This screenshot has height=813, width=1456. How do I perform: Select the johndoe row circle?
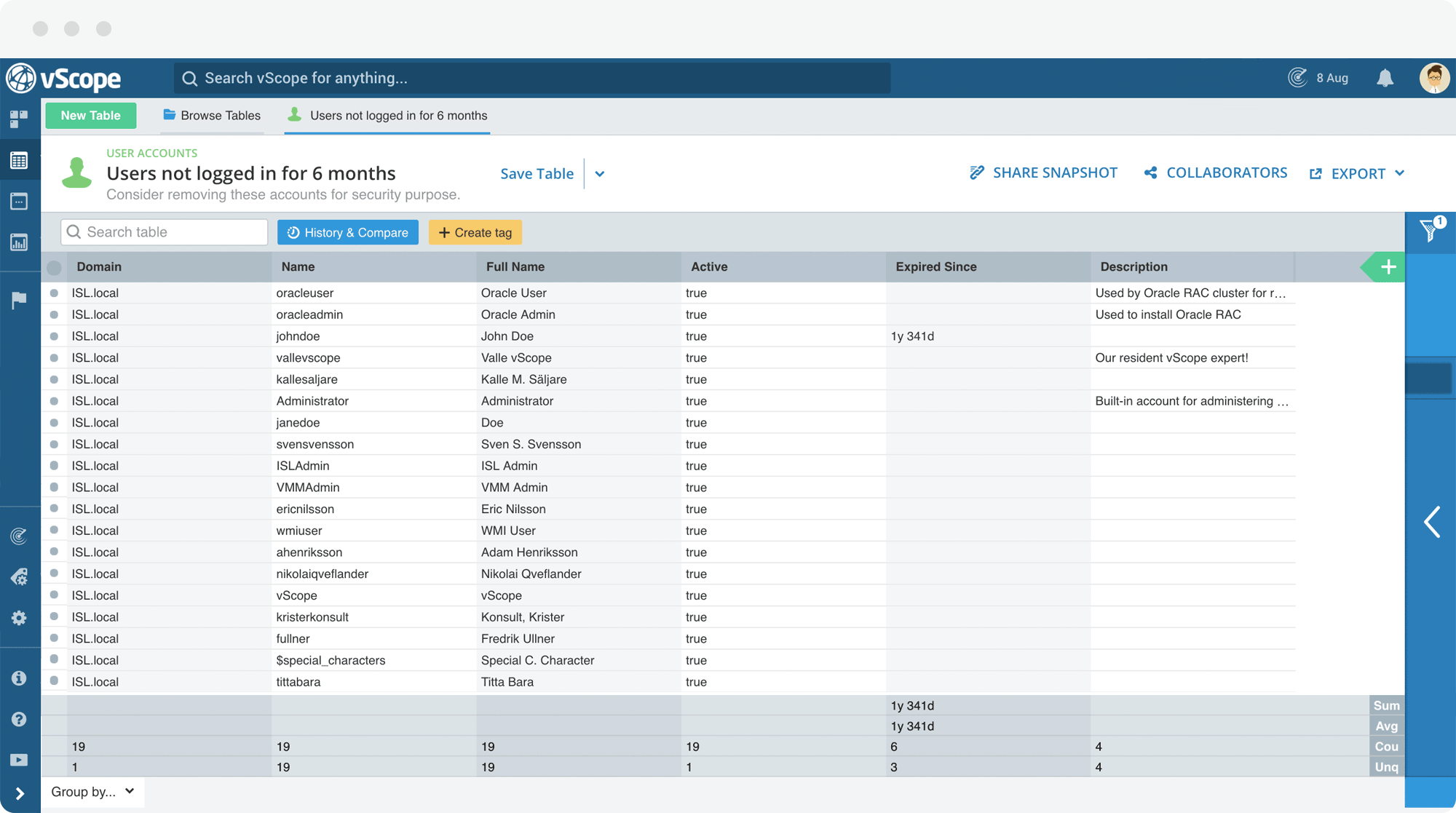coord(54,336)
